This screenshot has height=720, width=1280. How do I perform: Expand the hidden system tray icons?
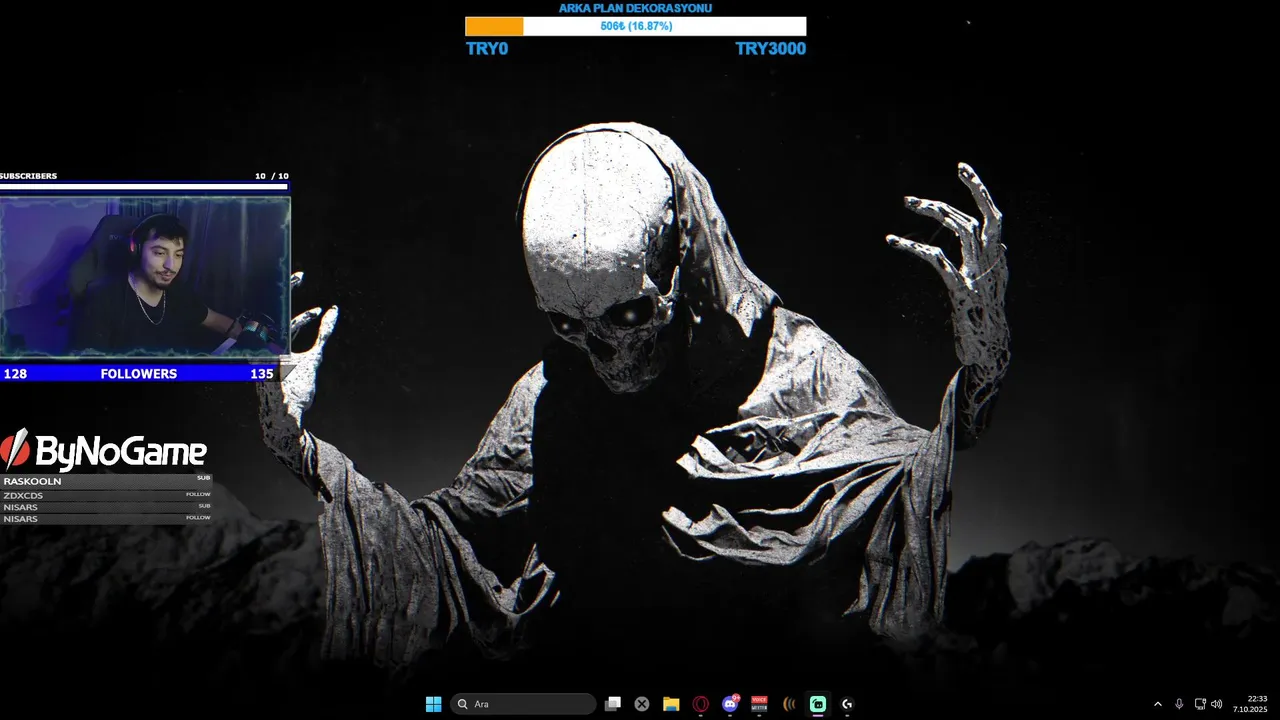pos(1158,704)
